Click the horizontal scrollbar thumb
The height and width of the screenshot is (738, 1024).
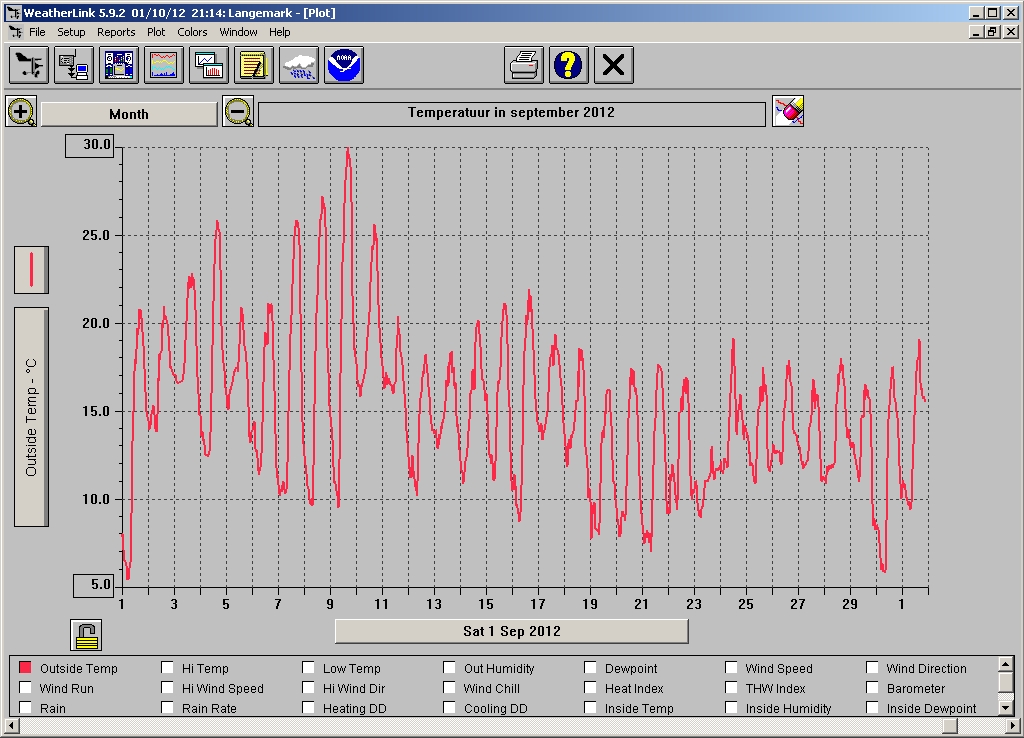tap(951, 726)
